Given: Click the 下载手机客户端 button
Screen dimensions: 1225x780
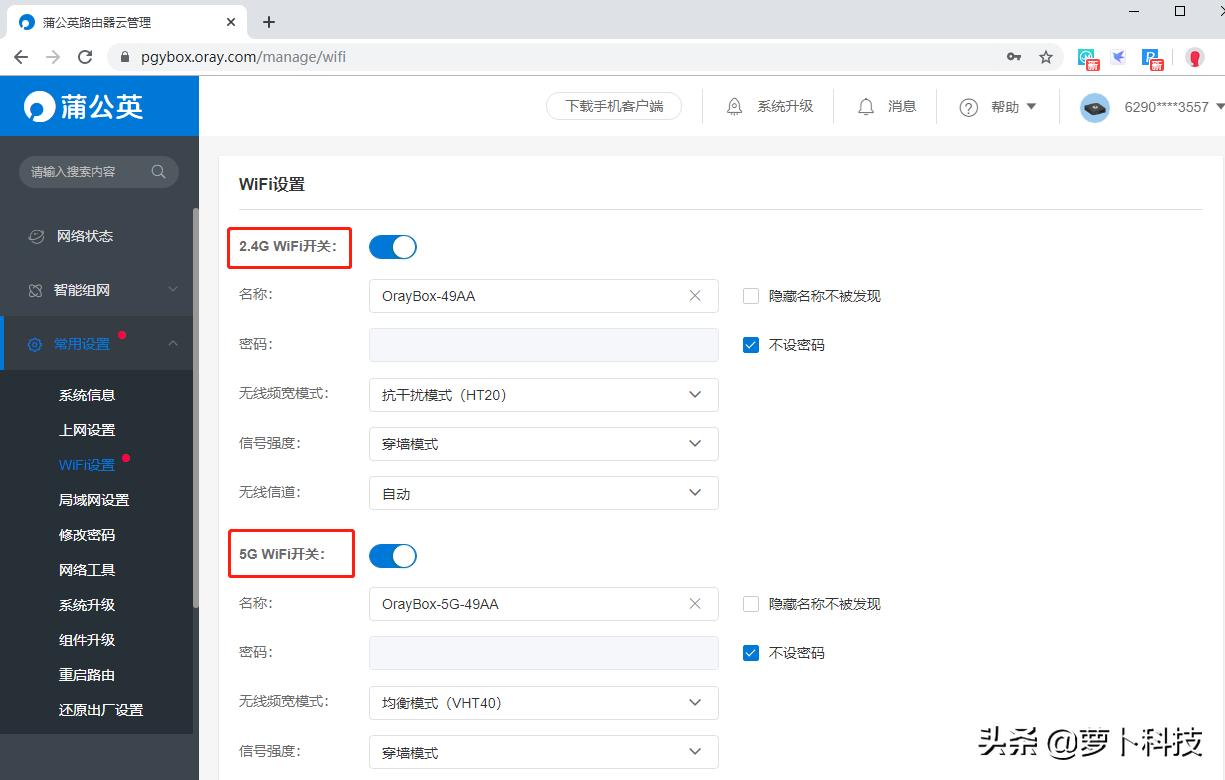Looking at the screenshot, I should tap(613, 105).
